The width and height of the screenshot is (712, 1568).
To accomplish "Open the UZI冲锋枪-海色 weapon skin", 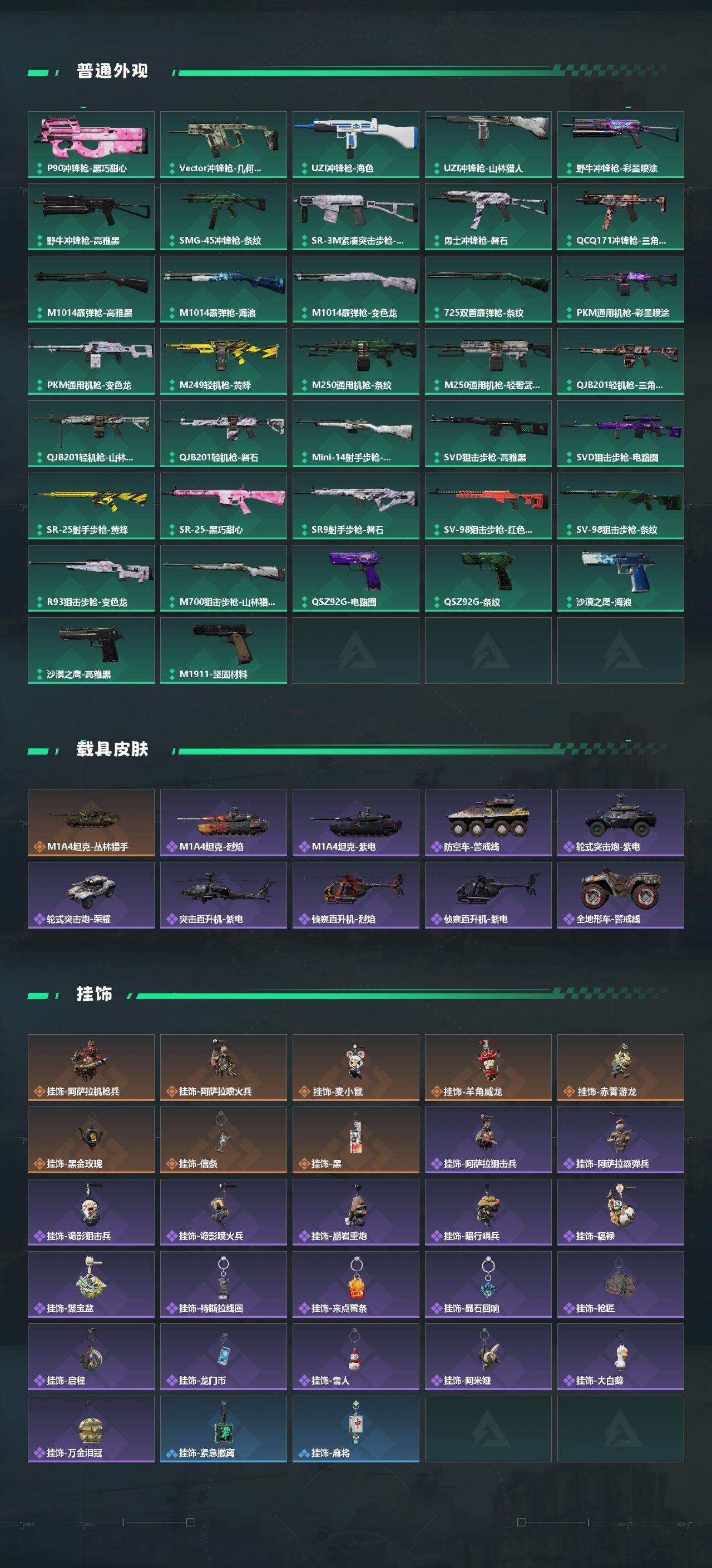I will pos(355,144).
